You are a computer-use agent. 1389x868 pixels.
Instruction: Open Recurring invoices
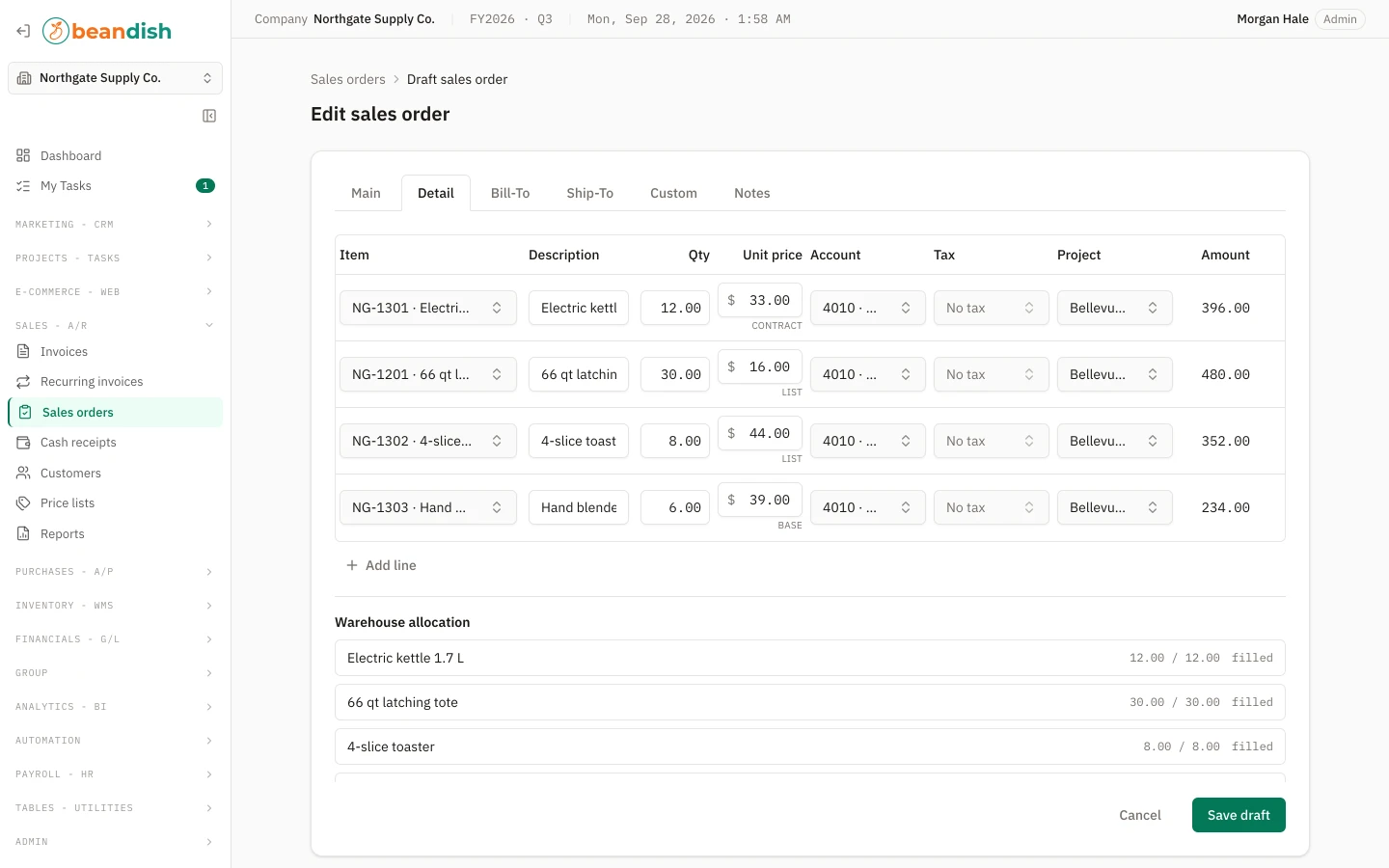tap(115, 382)
